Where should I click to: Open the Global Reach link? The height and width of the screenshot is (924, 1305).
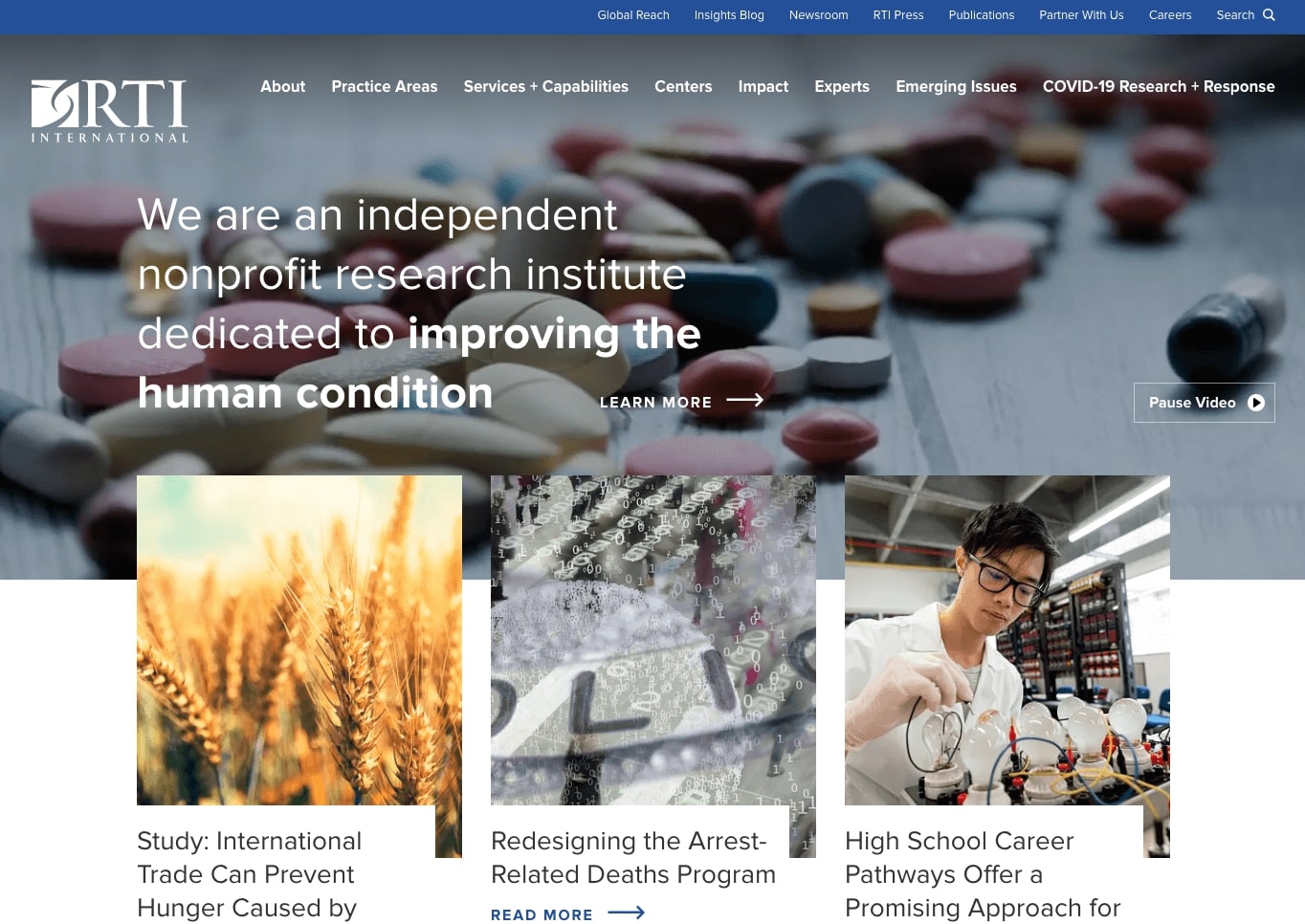(633, 15)
